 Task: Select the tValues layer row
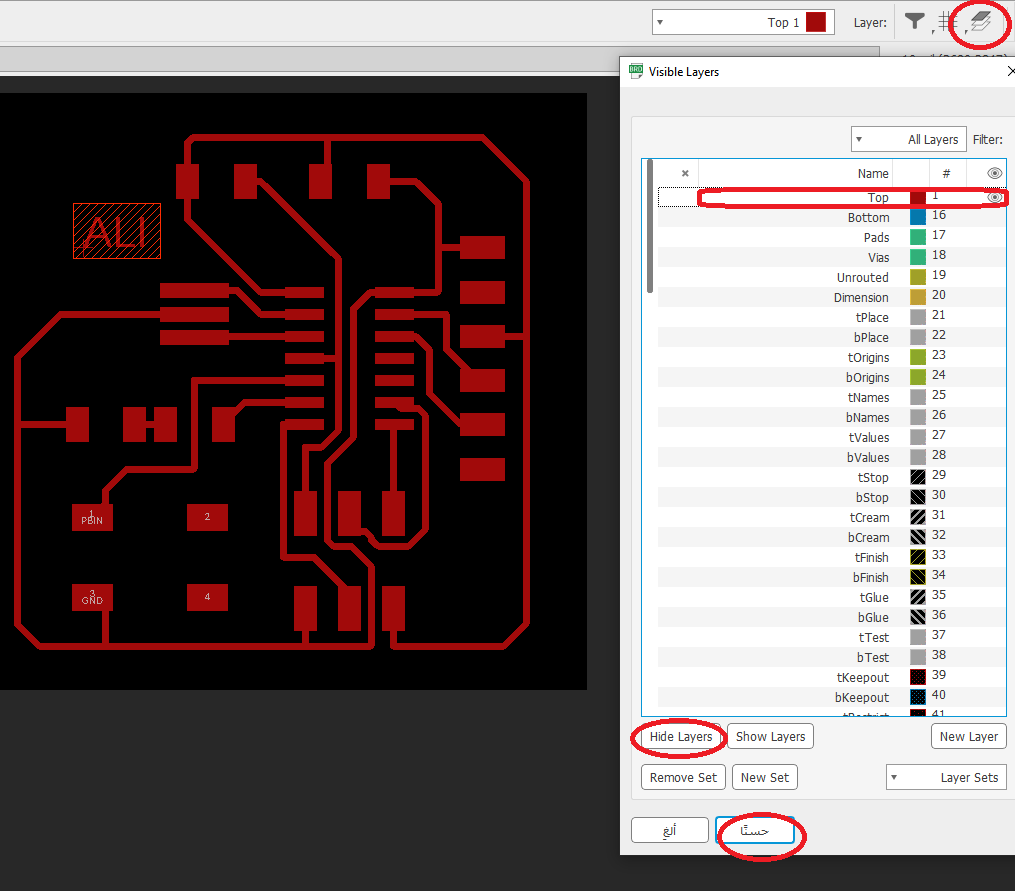(x=831, y=437)
